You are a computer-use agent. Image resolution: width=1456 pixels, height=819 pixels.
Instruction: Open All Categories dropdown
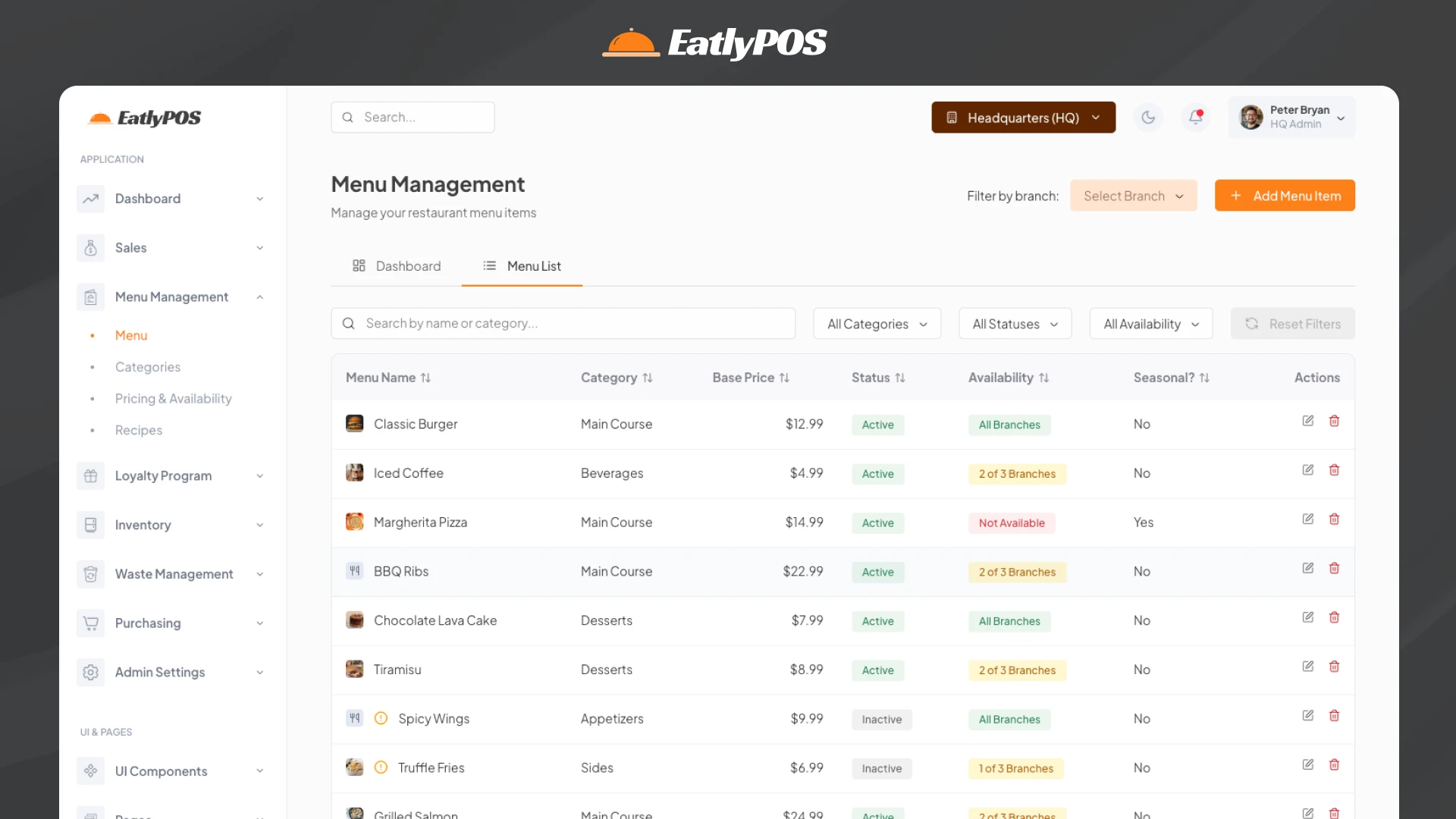[x=877, y=324]
